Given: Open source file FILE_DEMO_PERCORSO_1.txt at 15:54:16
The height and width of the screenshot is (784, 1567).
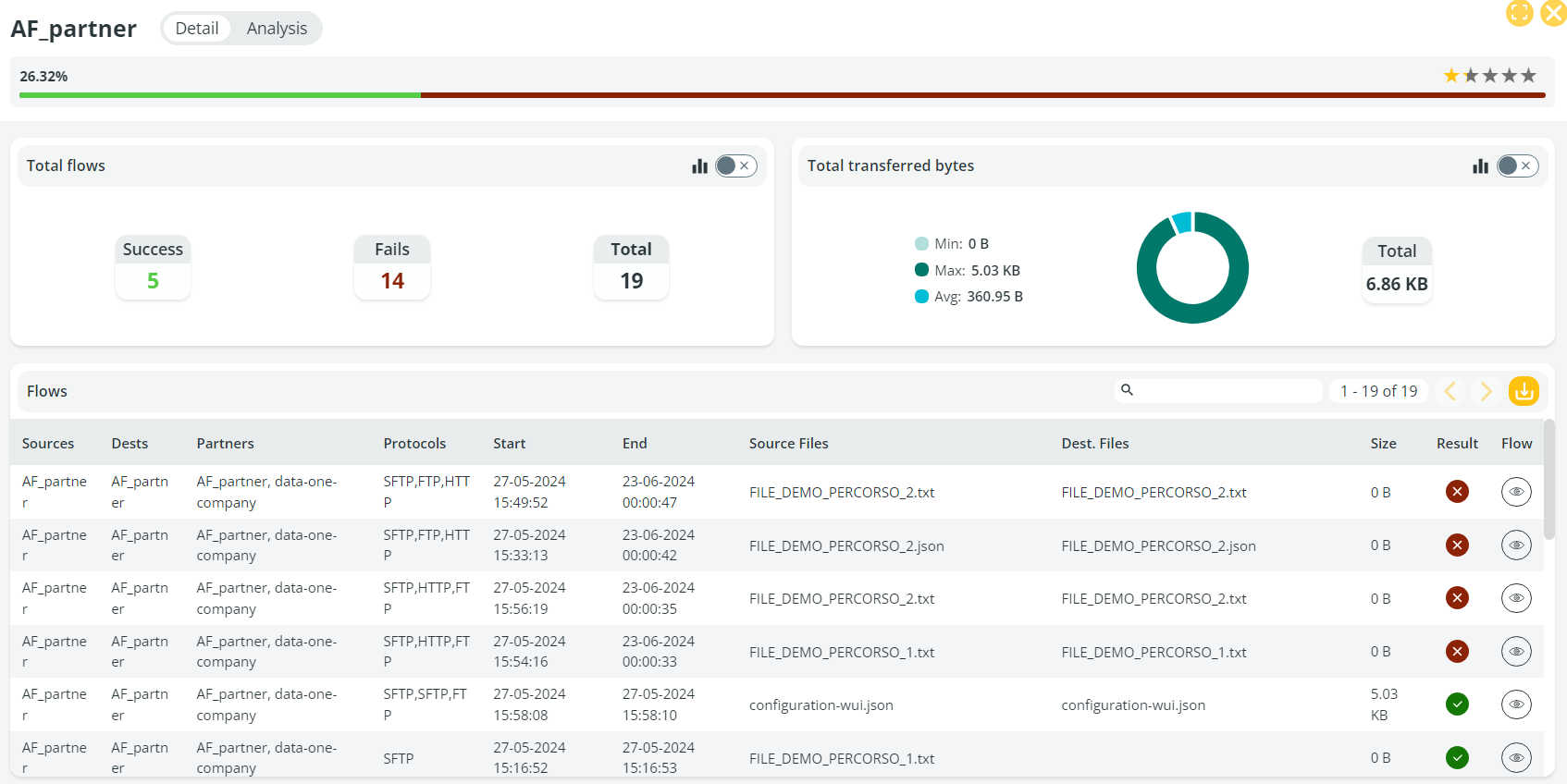Looking at the screenshot, I should (841, 652).
